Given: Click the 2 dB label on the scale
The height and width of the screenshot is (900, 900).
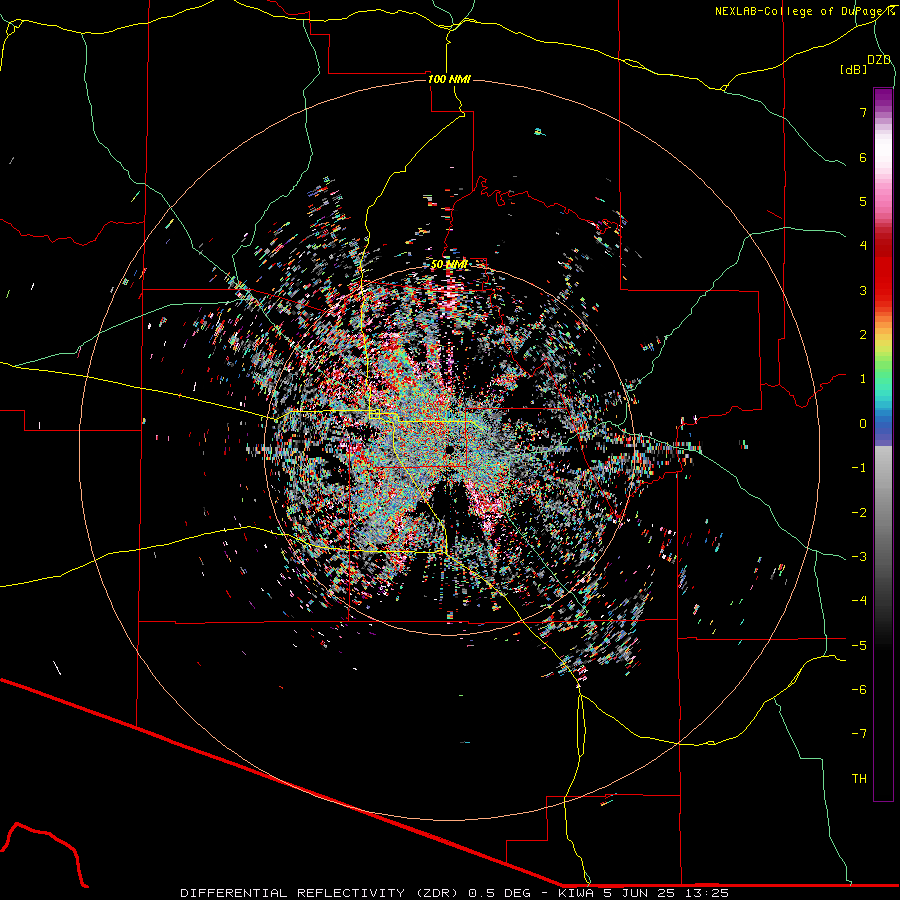Looking at the screenshot, I should 863,335.
